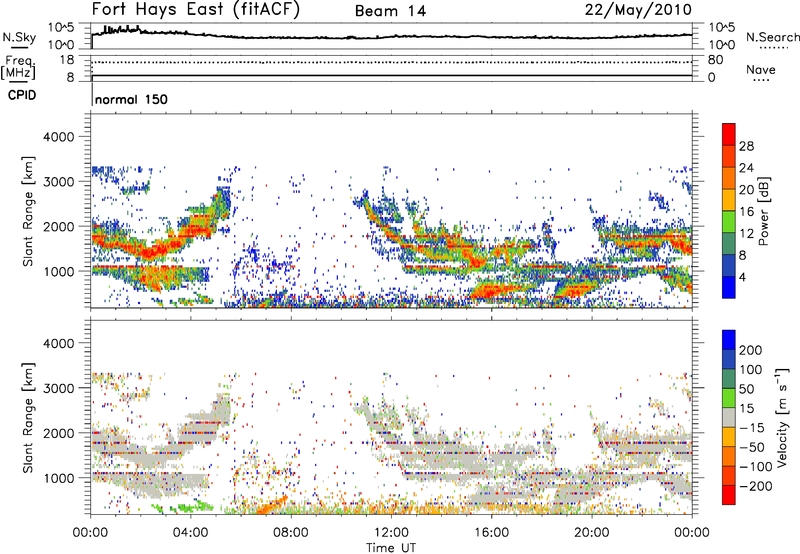Click the blue bottom of power colorbar
Image resolution: width=800 pixels, height=554 pixels.
click(729, 287)
